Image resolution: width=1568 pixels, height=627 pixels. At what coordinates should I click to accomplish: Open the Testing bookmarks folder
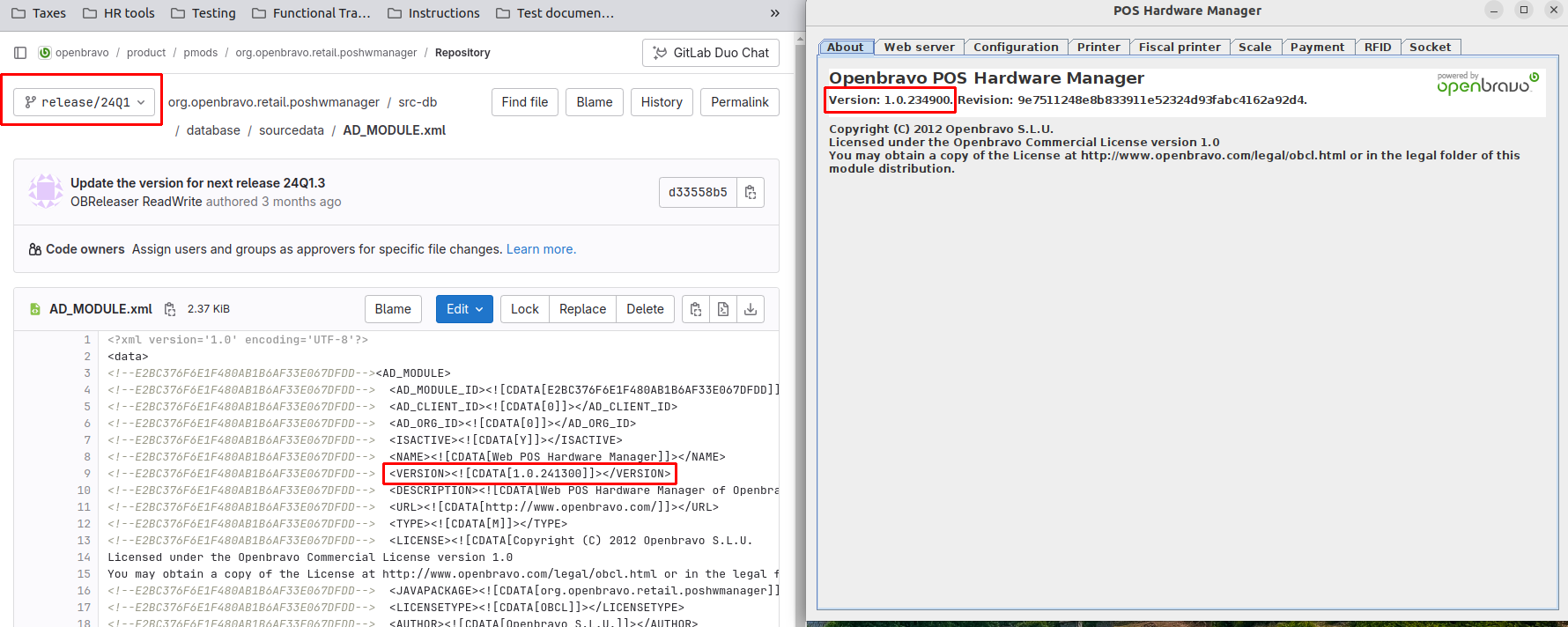click(x=203, y=13)
